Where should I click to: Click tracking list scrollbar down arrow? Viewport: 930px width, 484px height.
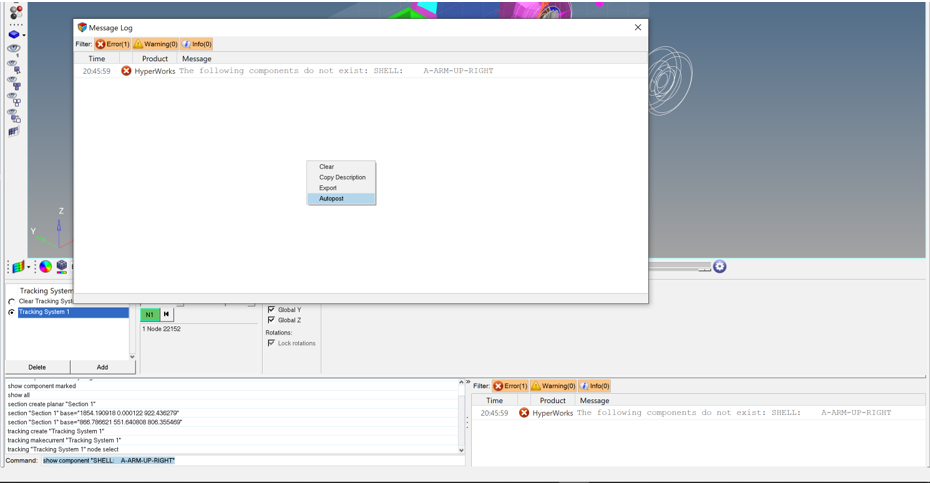coord(132,356)
